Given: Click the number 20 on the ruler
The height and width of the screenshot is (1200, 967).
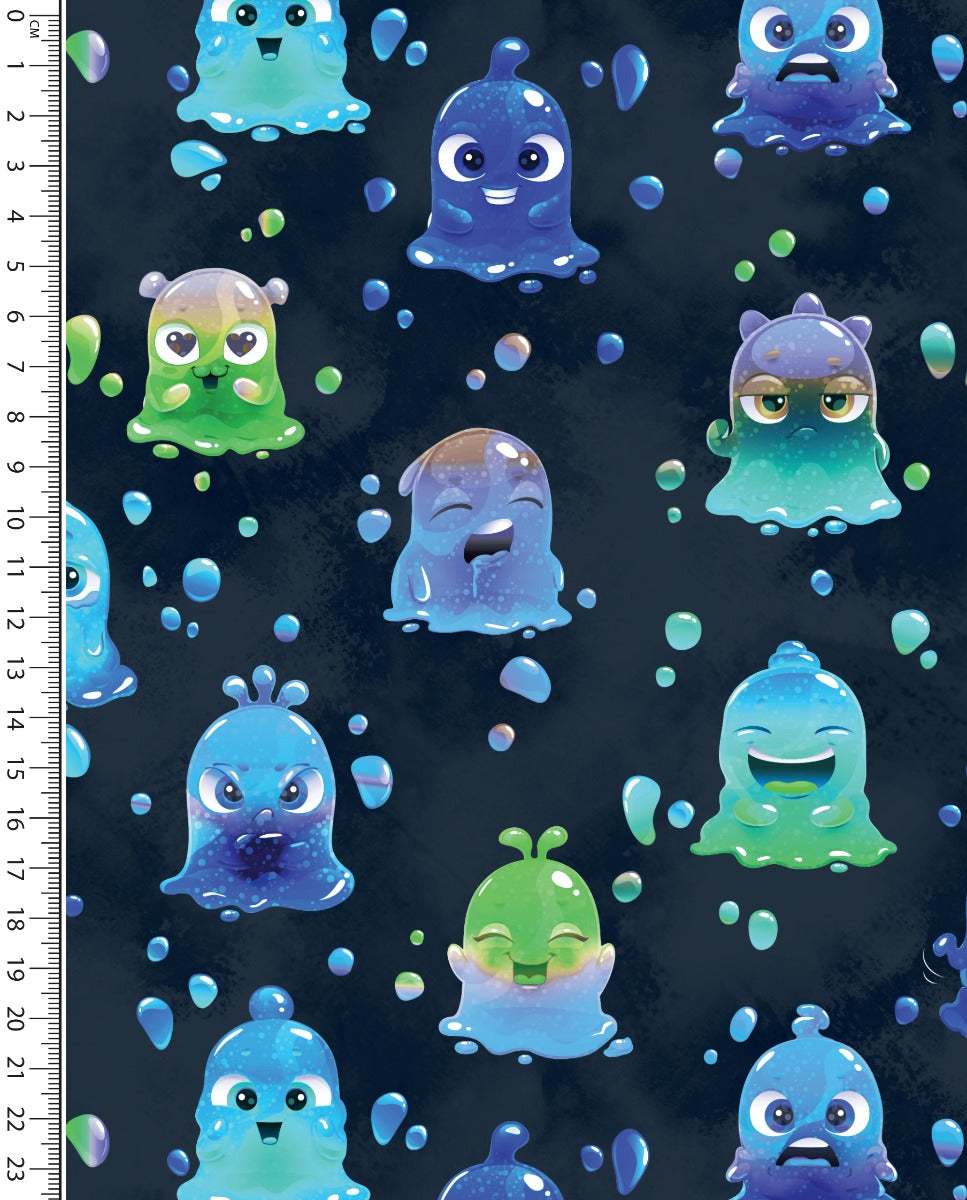Looking at the screenshot, I should click(16, 1018).
